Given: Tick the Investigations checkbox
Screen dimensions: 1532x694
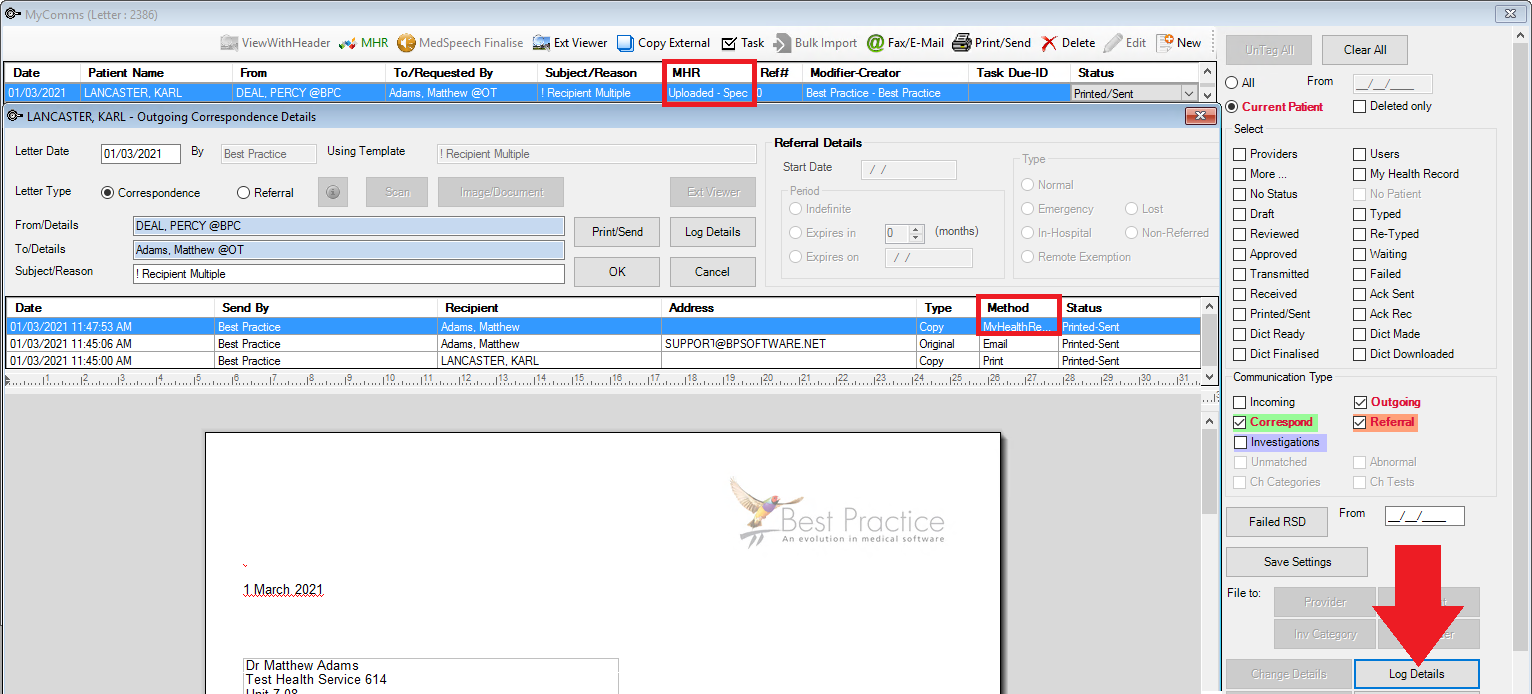Looking at the screenshot, I should click(1240, 442).
